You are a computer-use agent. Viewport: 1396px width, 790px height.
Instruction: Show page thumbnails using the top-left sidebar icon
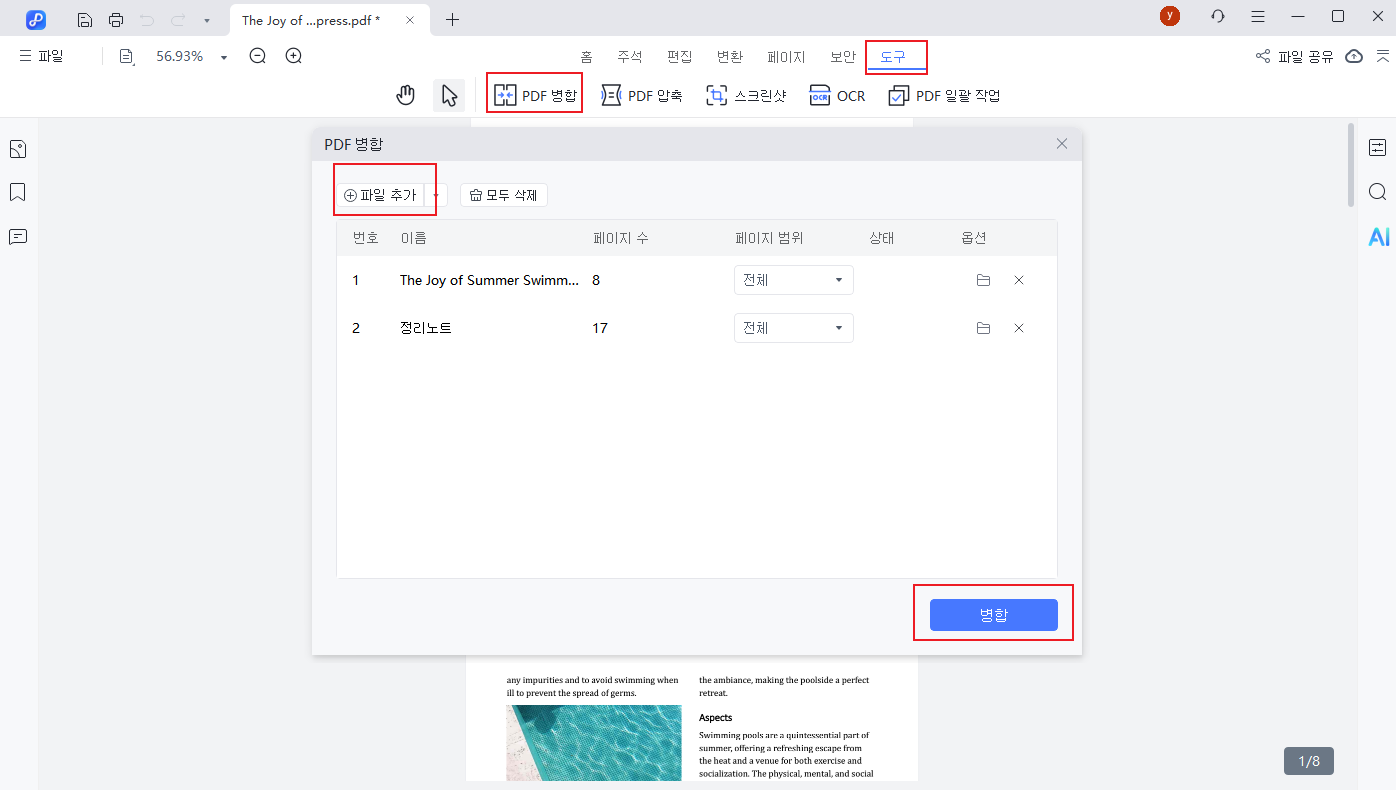coord(17,148)
